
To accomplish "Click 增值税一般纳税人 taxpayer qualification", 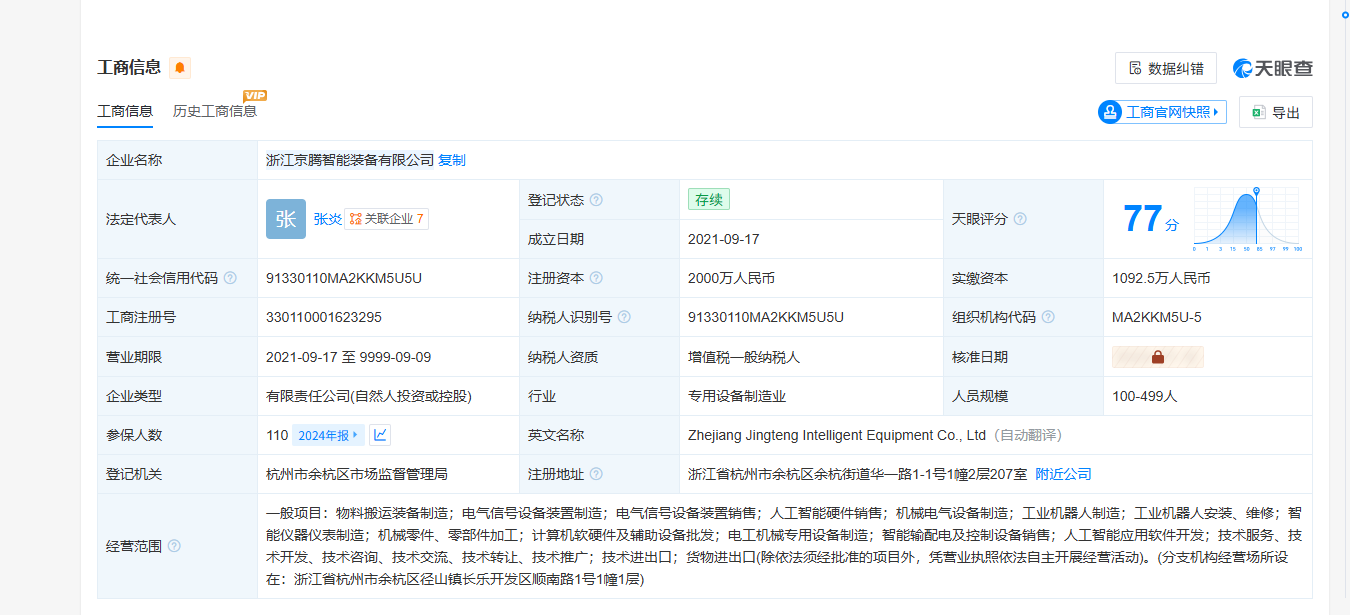I will point(744,357).
